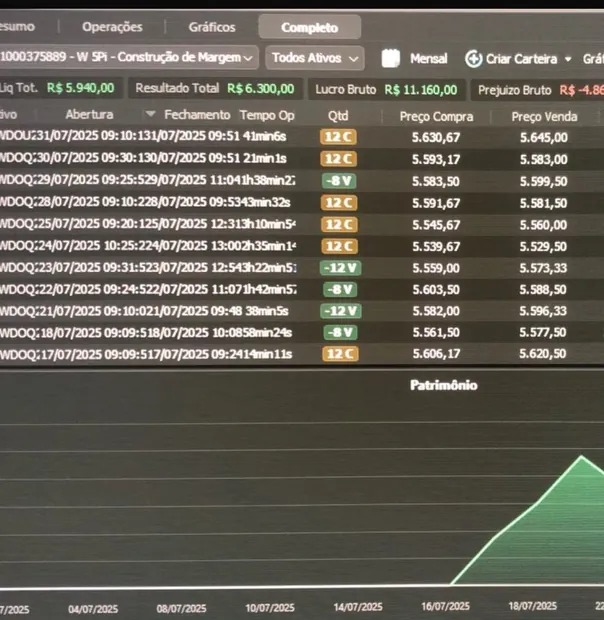Open the Criar Carteira dropdown arrow

(x=568, y=59)
